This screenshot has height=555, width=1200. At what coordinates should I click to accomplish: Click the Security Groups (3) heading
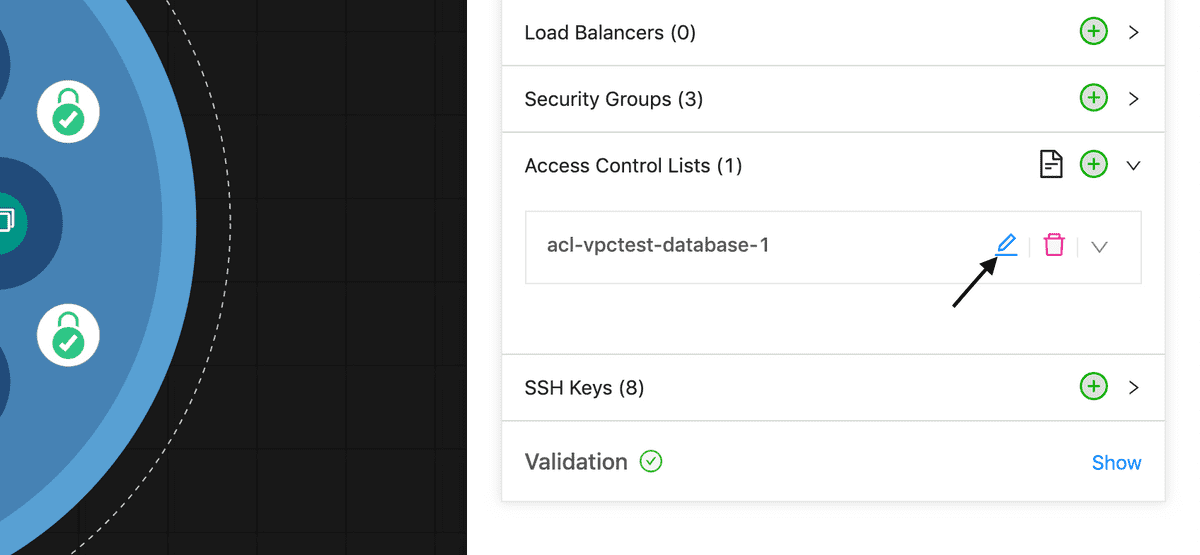pos(614,99)
